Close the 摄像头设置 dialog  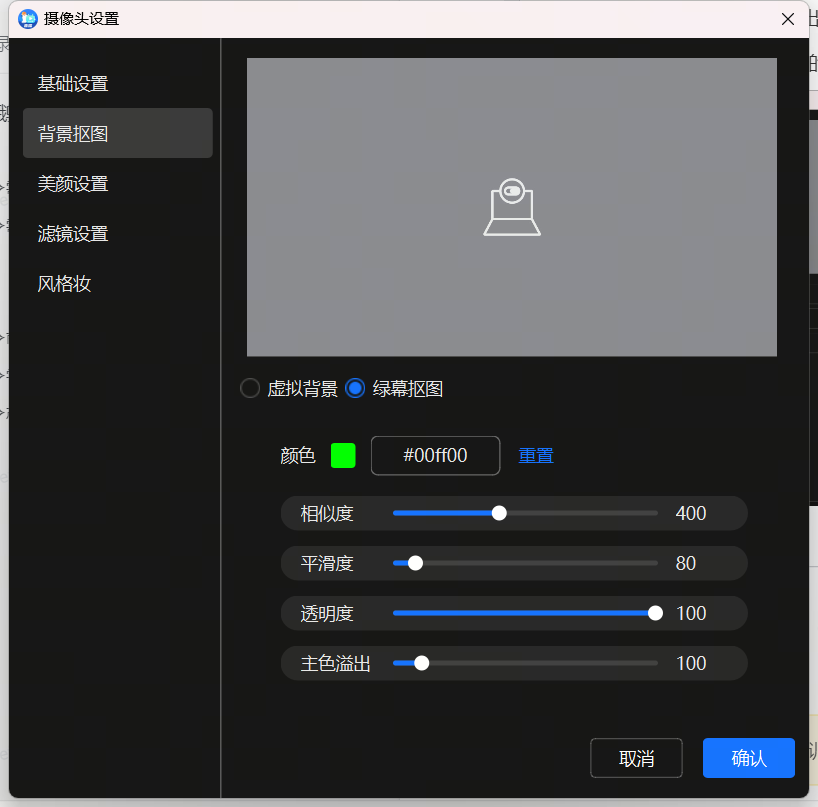[788, 18]
